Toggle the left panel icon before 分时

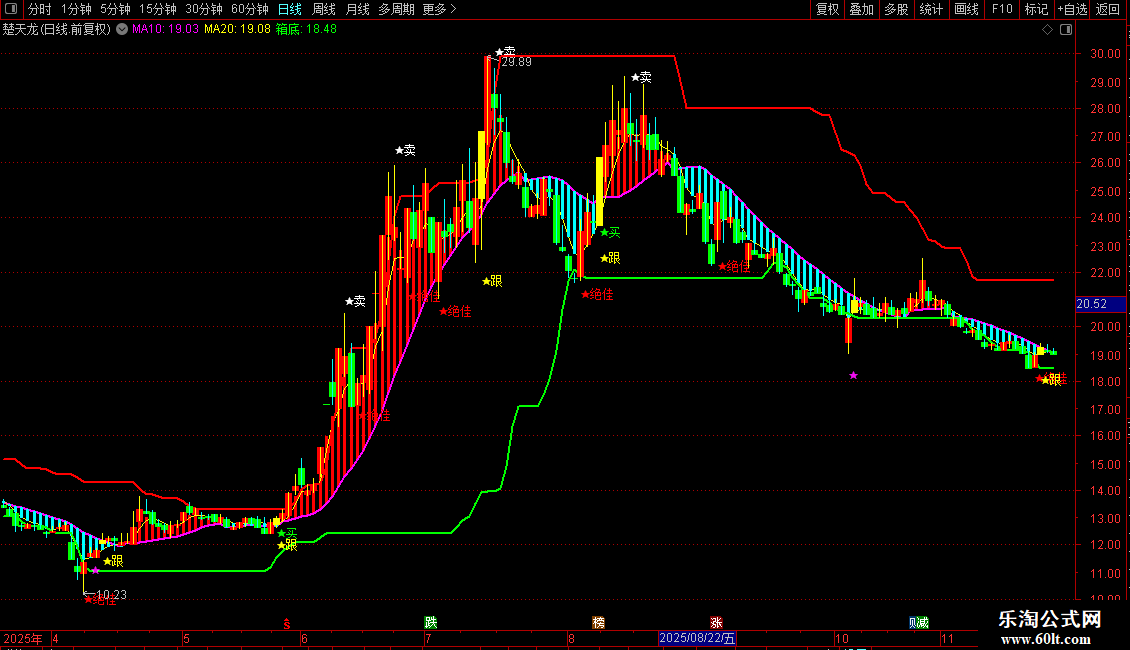11,9
